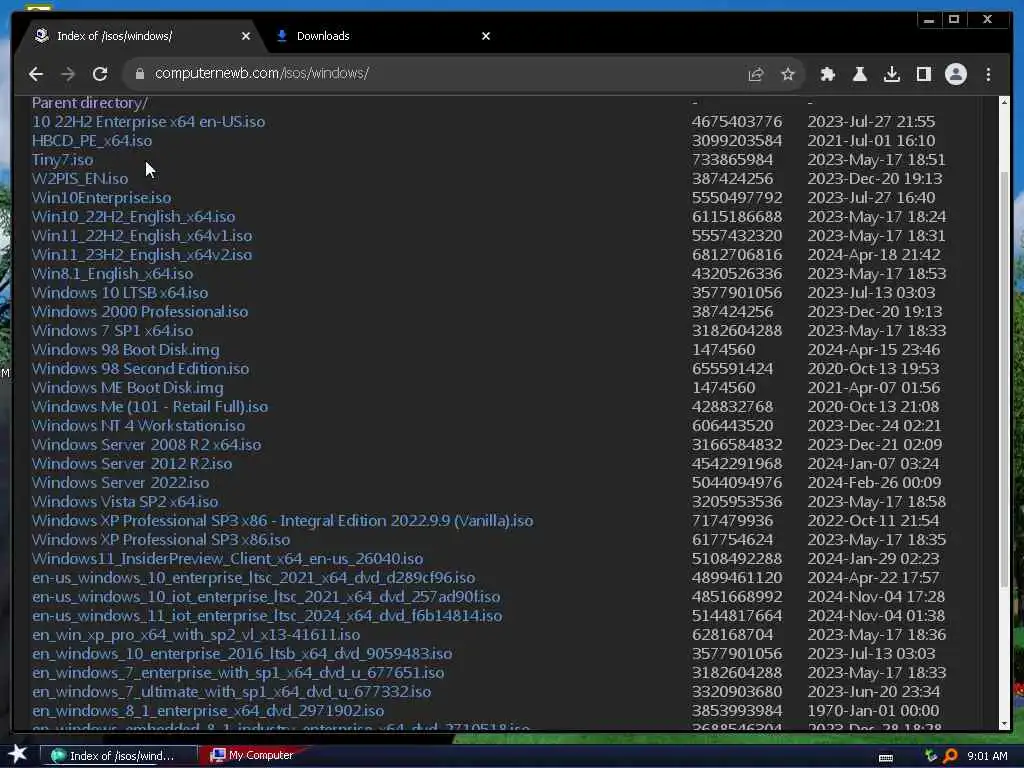Open Windows Server 2012 R2.iso

pyautogui.click(x=132, y=462)
